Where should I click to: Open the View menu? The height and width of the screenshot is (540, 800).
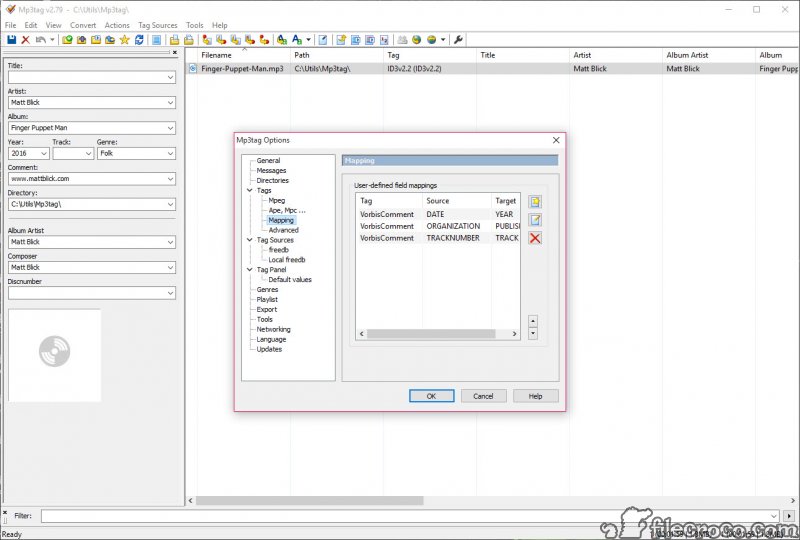click(53, 25)
